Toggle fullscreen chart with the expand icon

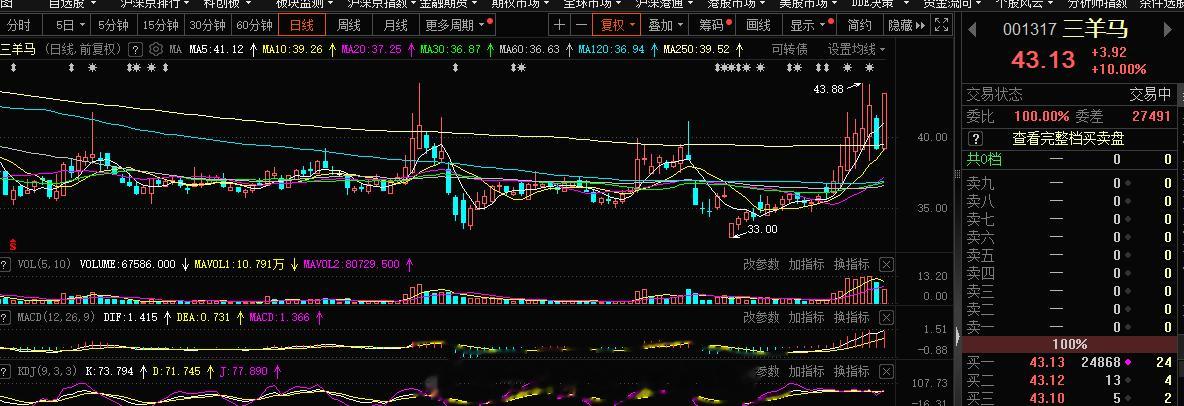pos(942,25)
